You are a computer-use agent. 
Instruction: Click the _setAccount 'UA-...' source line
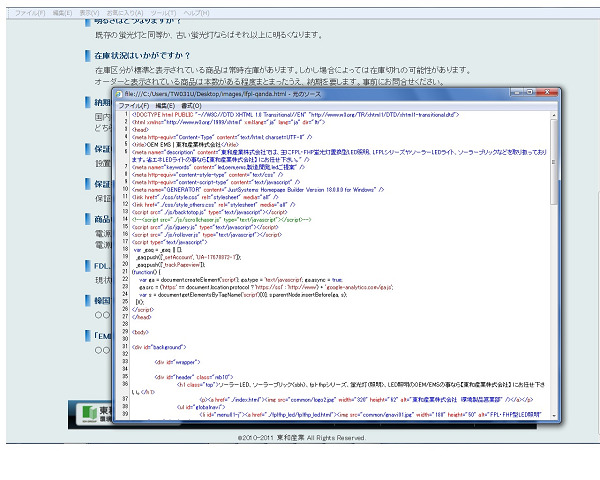(189, 257)
